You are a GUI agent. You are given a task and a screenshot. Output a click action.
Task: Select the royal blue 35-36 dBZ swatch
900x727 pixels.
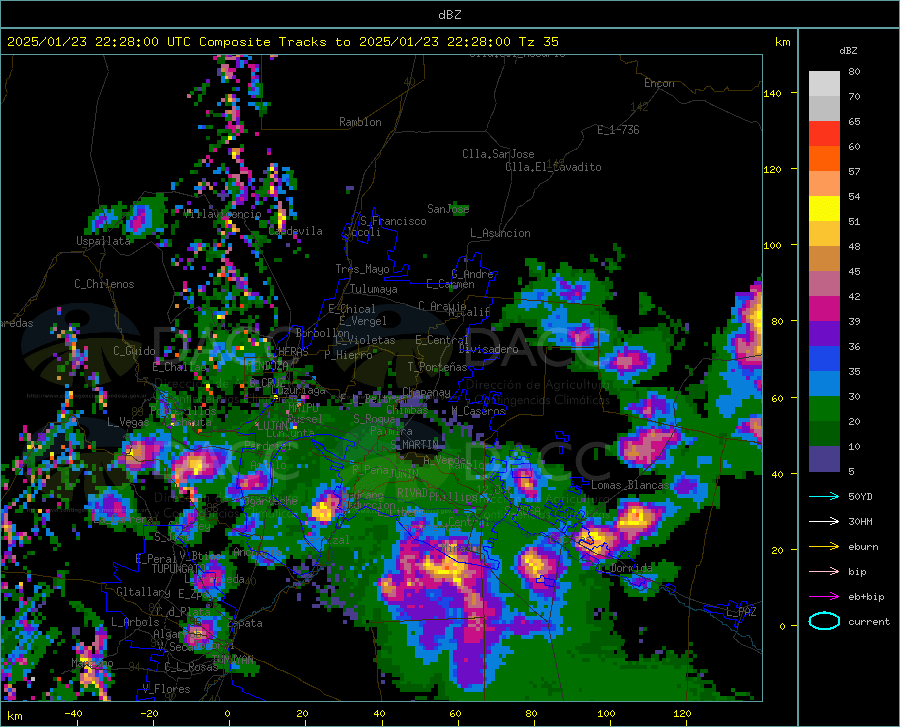click(824, 359)
